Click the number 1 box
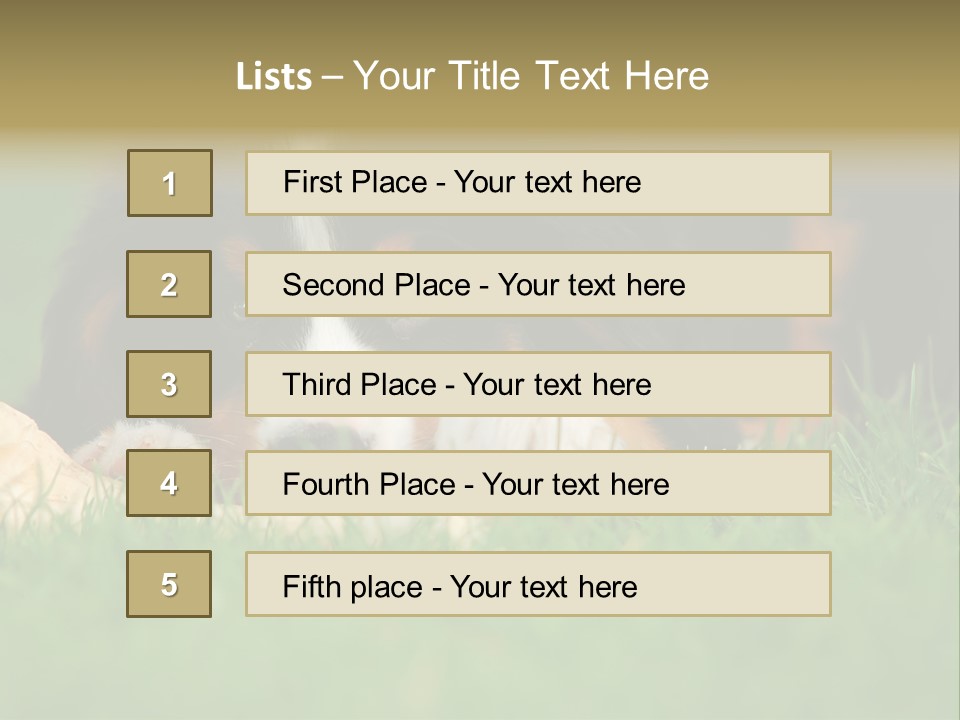 point(170,183)
